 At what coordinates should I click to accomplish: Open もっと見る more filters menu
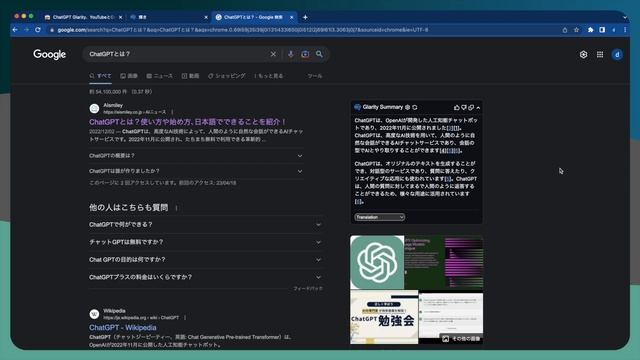[x=269, y=76]
